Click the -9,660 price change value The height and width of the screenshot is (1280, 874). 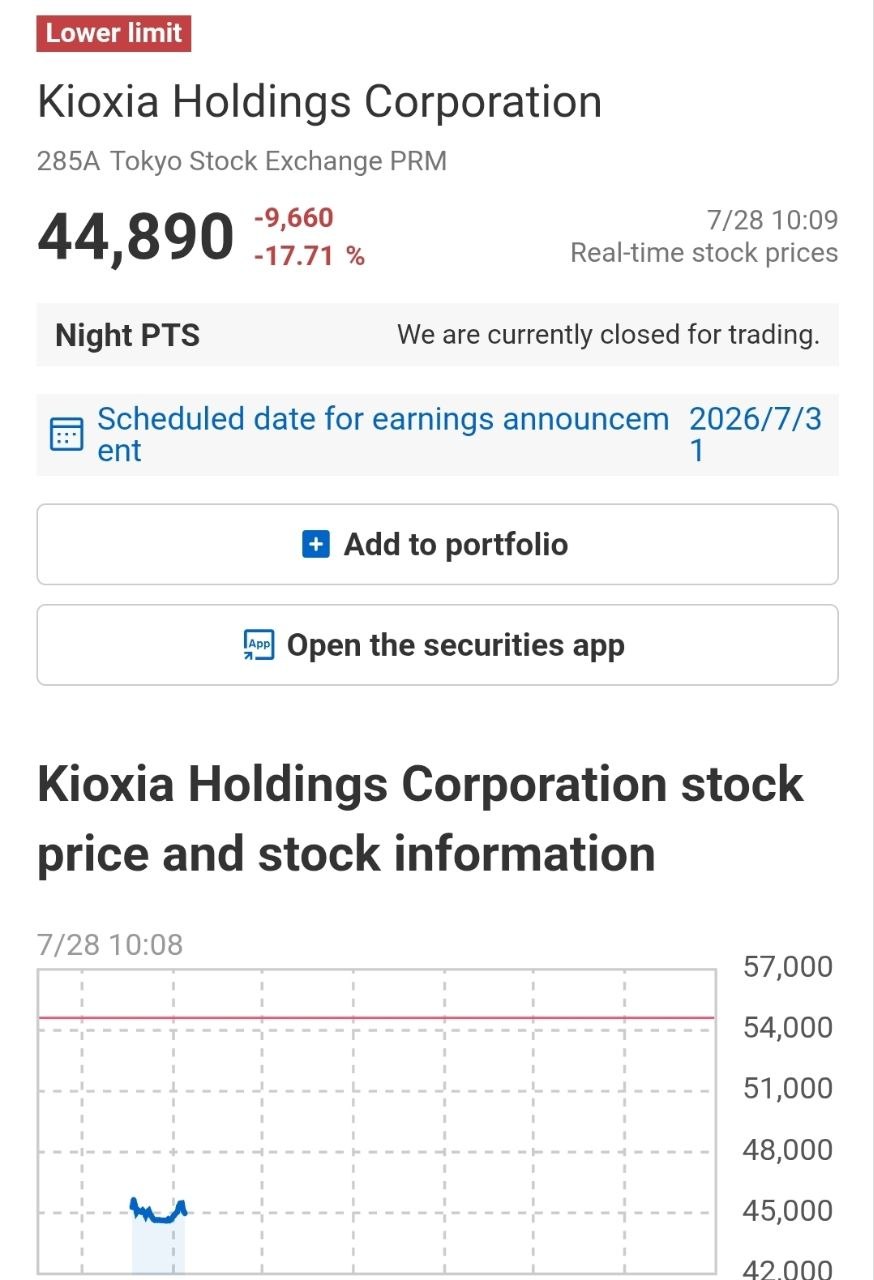293,218
